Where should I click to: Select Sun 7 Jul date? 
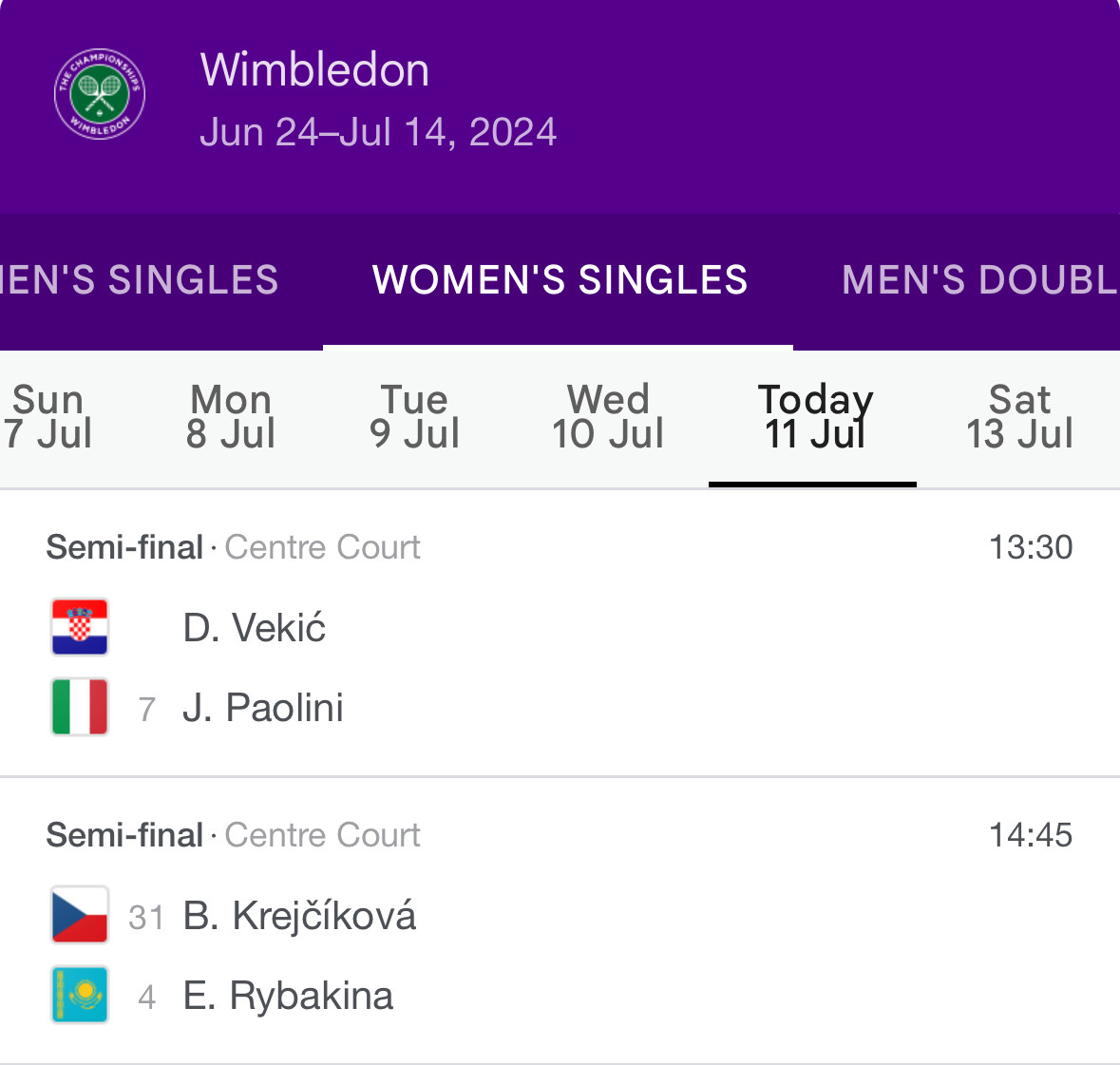(47, 417)
